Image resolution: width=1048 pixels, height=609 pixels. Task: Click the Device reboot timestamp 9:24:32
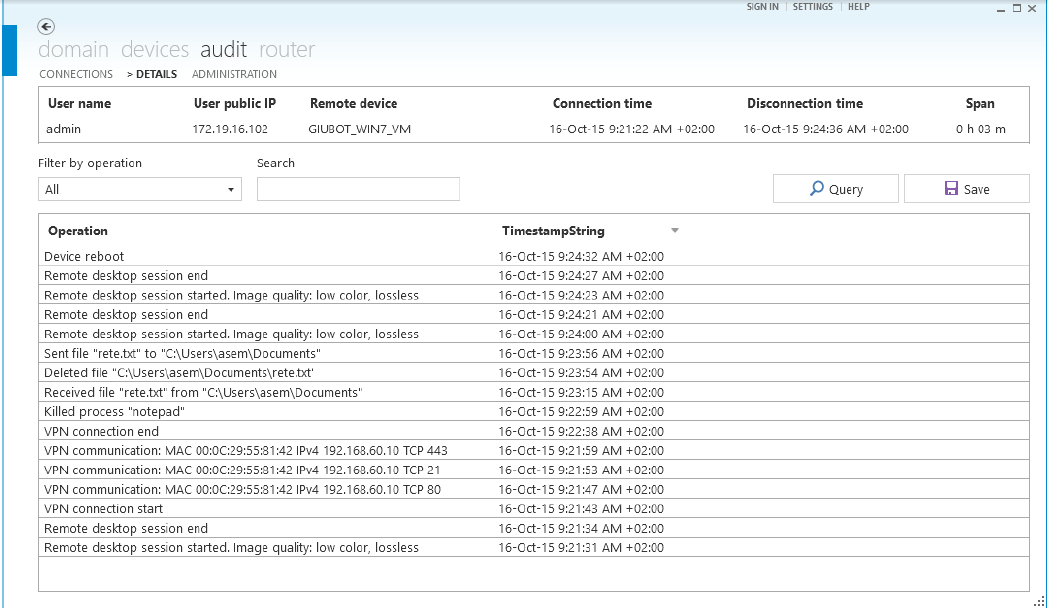(581, 257)
